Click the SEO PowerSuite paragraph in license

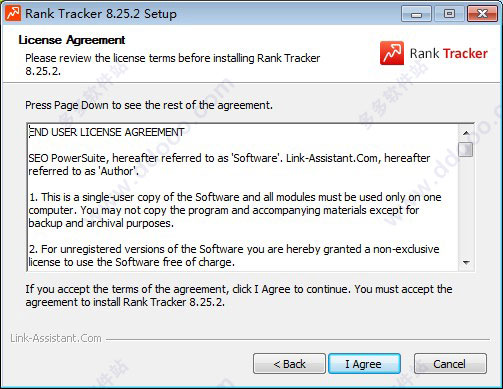tap(229, 164)
